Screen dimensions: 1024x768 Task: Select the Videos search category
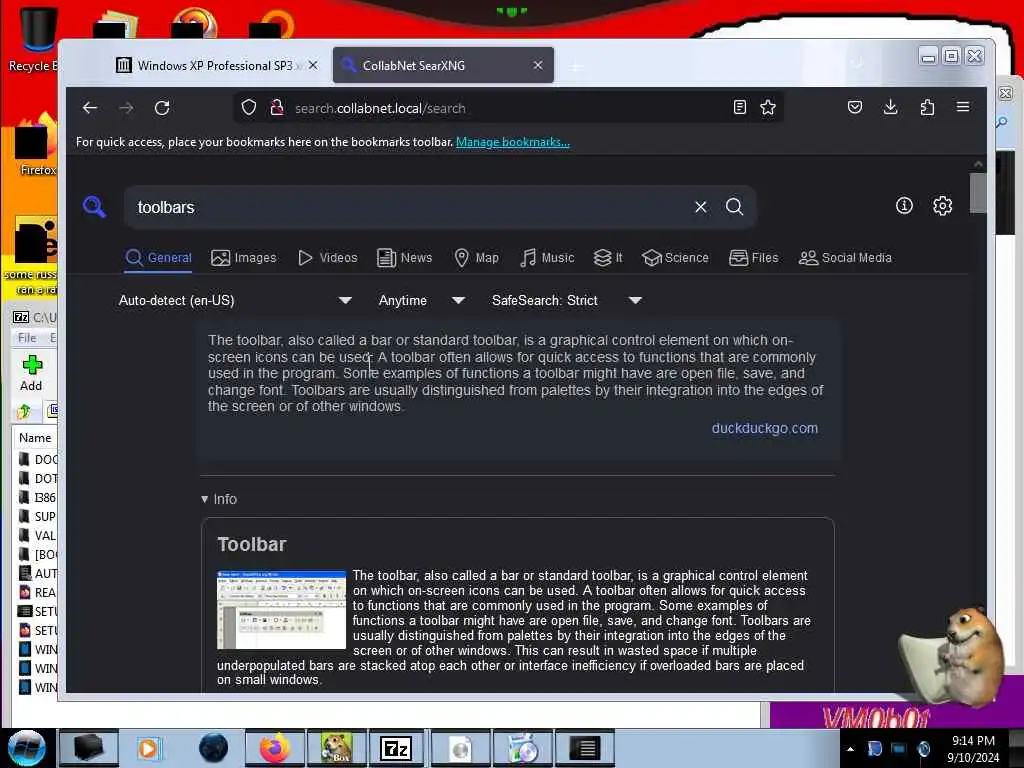pos(327,258)
